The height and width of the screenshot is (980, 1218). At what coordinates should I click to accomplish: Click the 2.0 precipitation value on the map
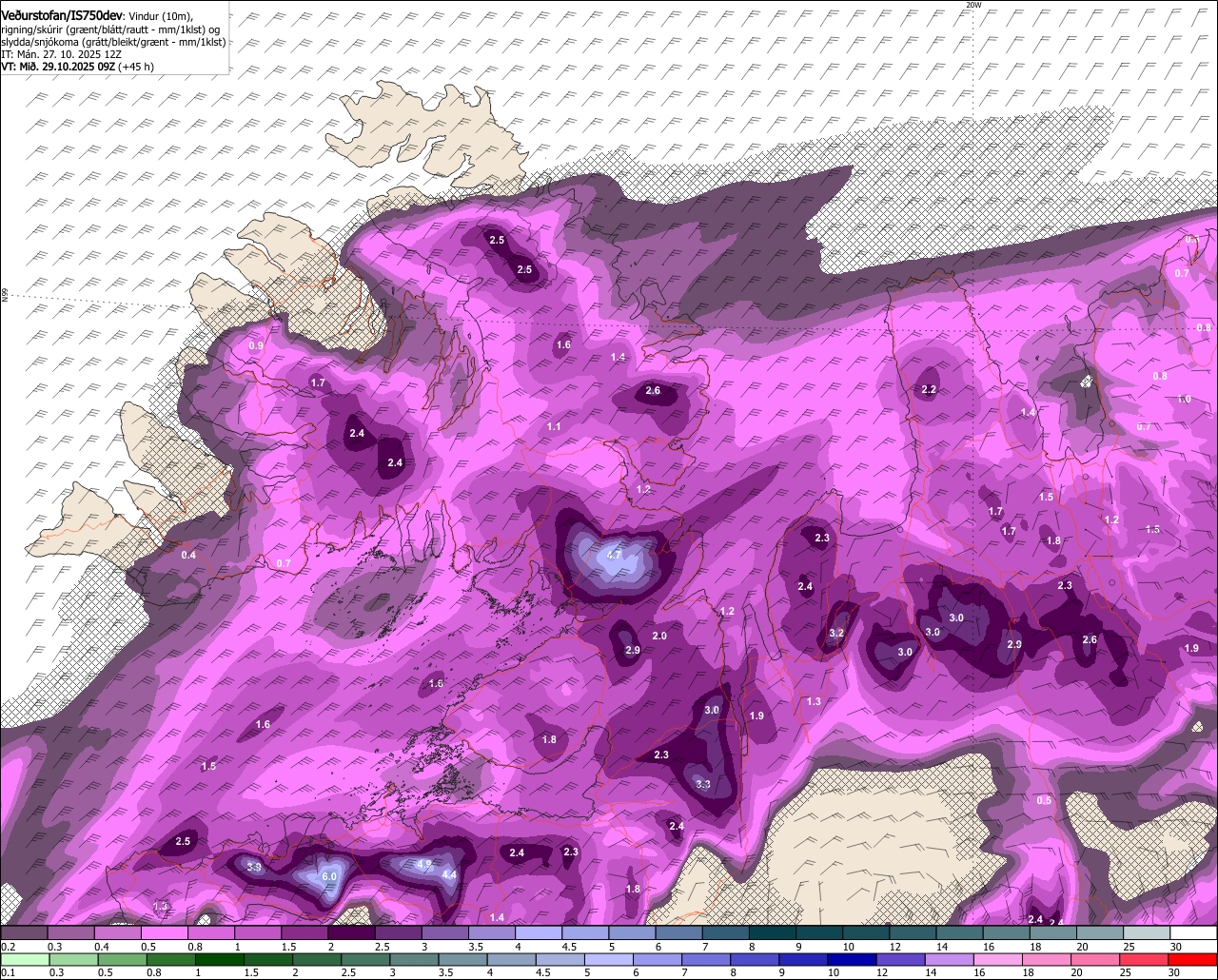658,636
